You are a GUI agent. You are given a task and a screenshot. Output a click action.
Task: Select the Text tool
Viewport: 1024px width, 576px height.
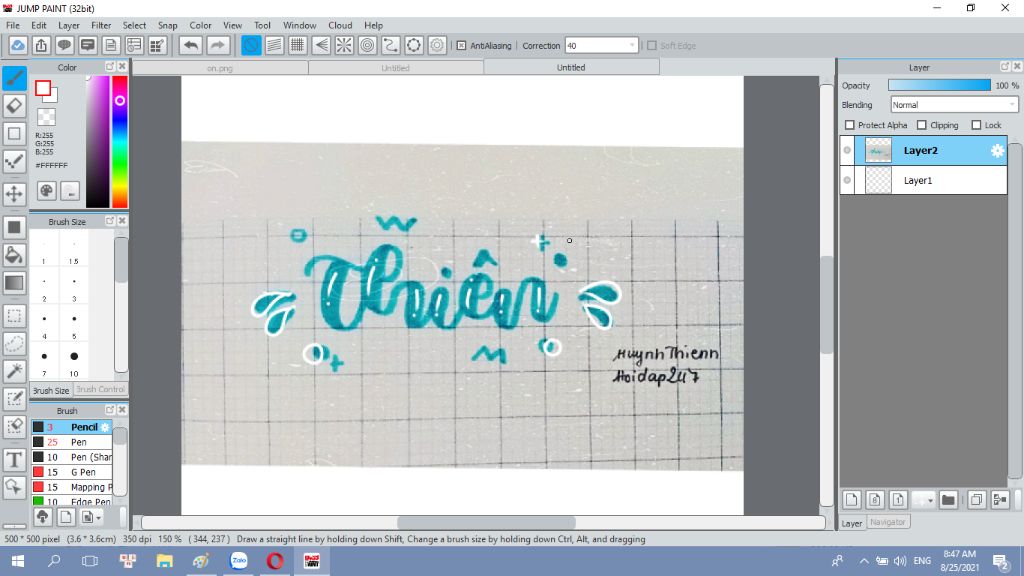click(x=14, y=460)
